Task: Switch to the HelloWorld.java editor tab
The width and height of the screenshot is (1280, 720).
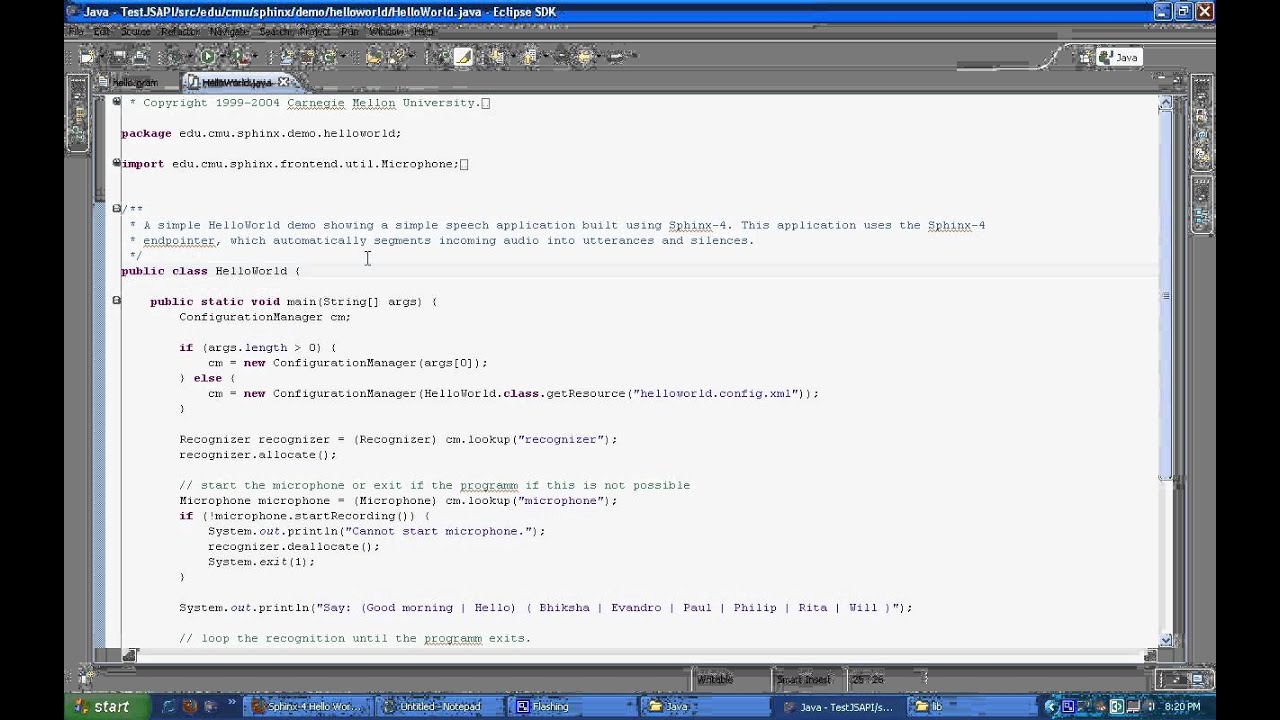Action: 237,82
